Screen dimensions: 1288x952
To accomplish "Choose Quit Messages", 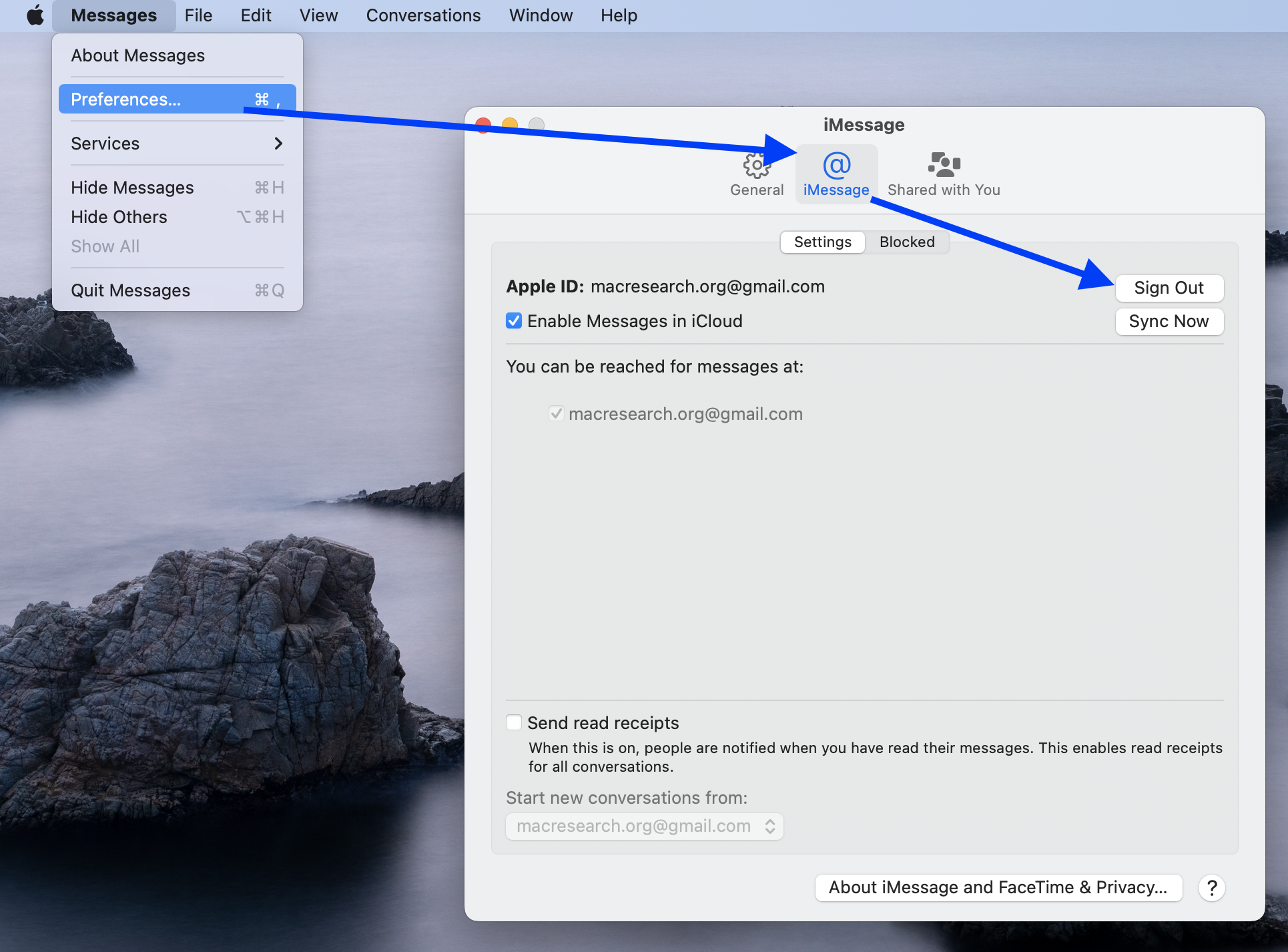I will pyautogui.click(x=178, y=290).
